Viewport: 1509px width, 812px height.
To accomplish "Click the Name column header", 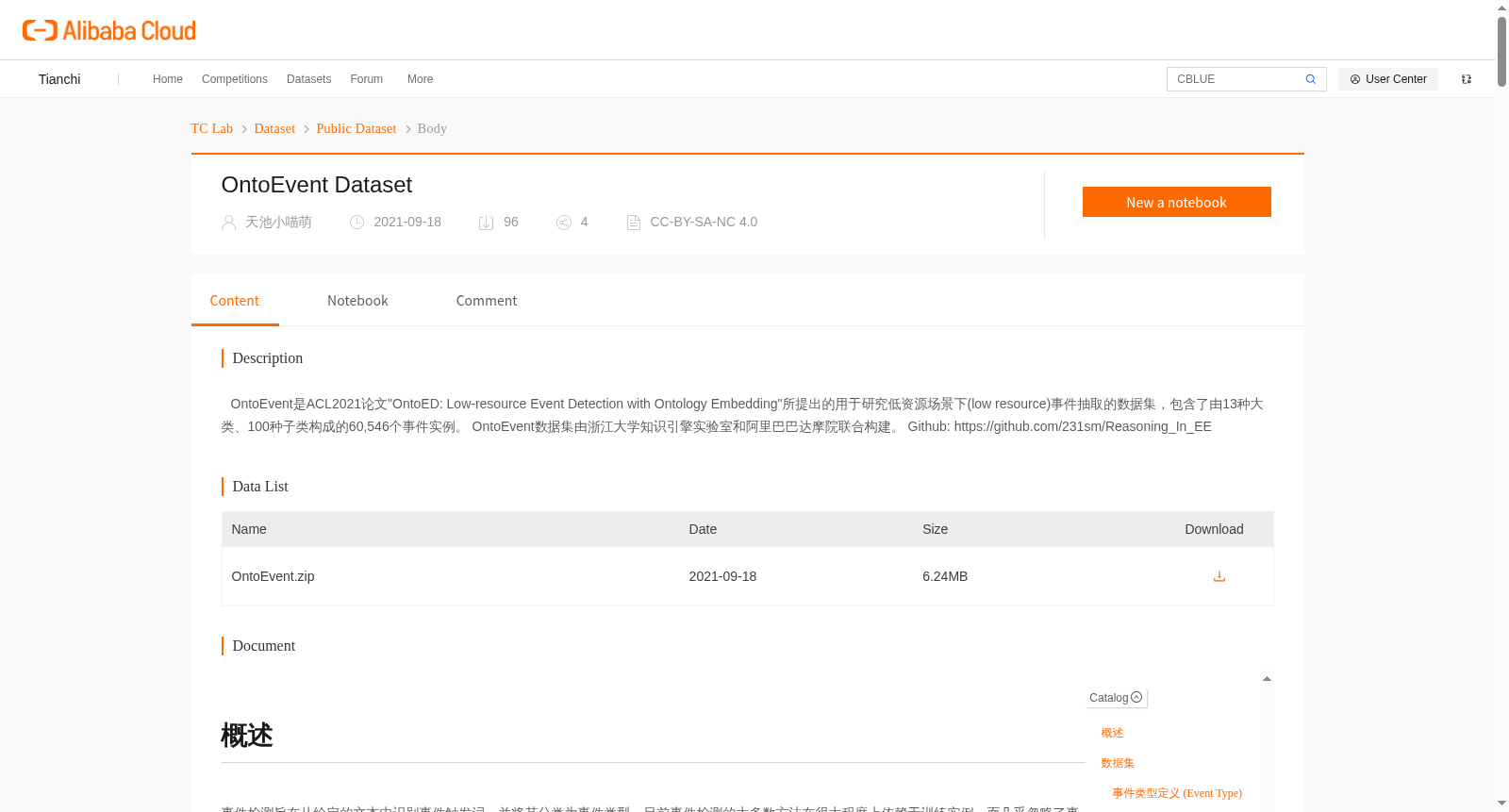I will tap(249, 529).
